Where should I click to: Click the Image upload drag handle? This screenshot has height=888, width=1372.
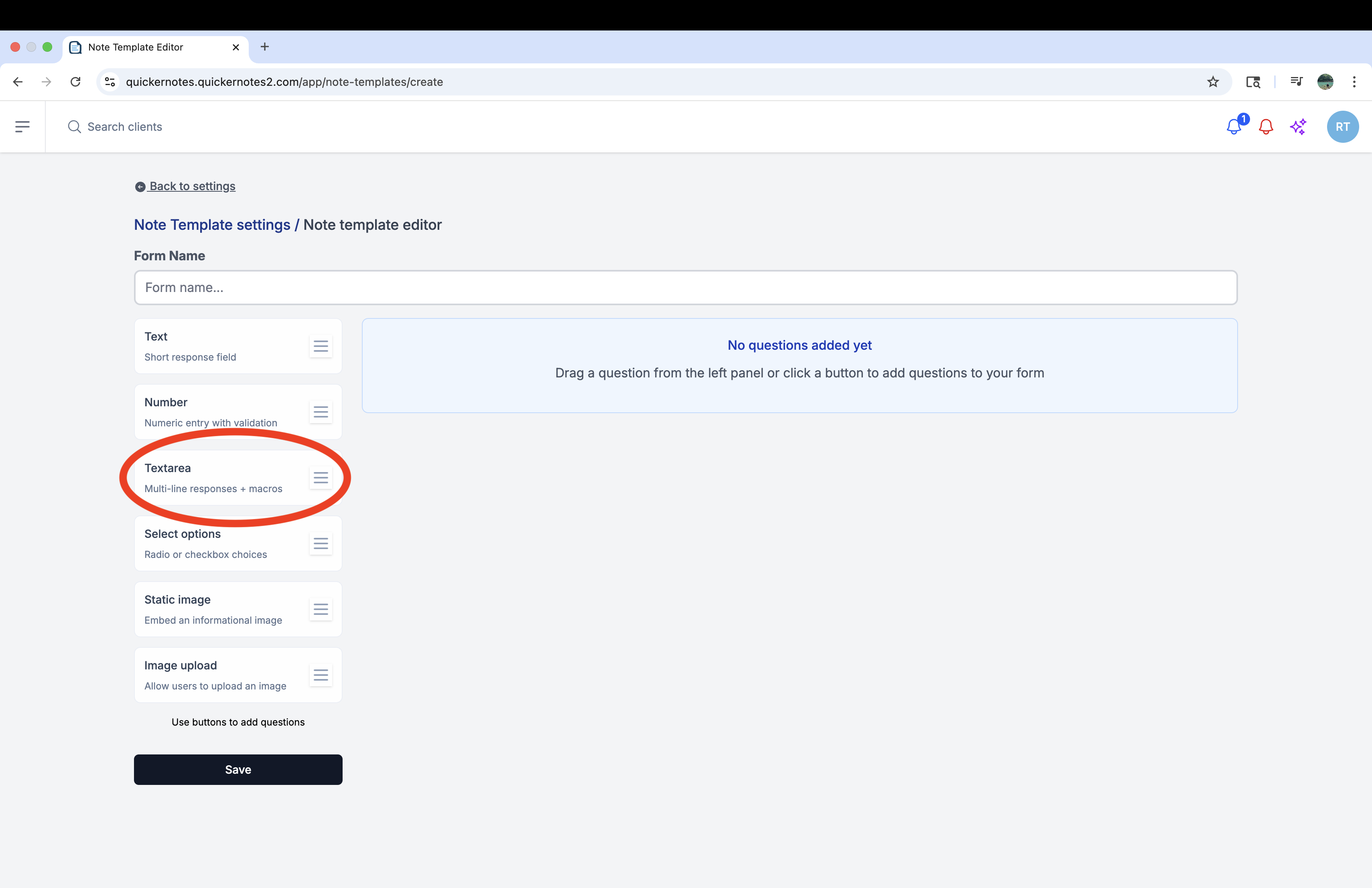[x=321, y=675]
